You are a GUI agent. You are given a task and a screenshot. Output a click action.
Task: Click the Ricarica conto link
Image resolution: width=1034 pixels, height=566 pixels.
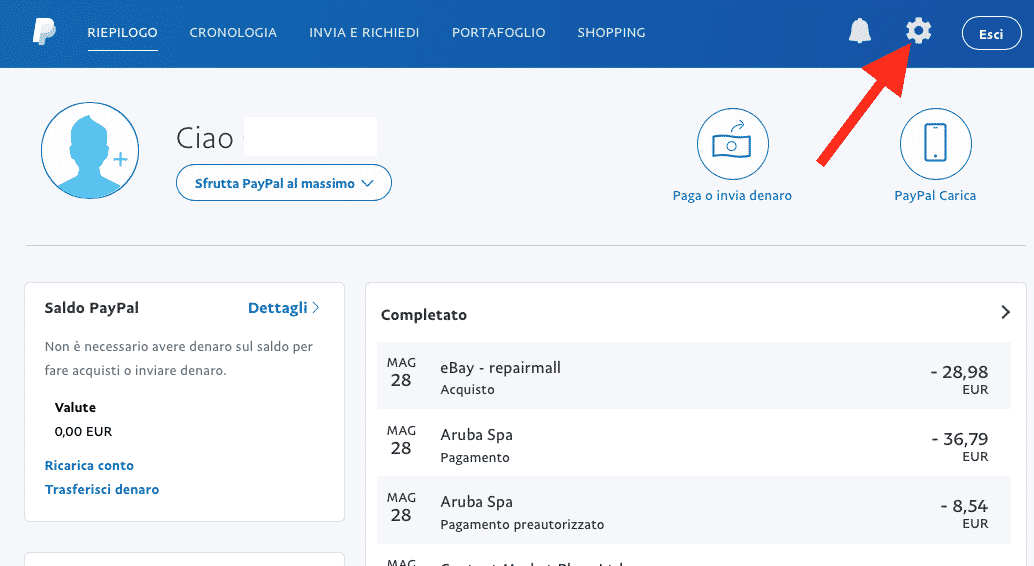[89, 465]
